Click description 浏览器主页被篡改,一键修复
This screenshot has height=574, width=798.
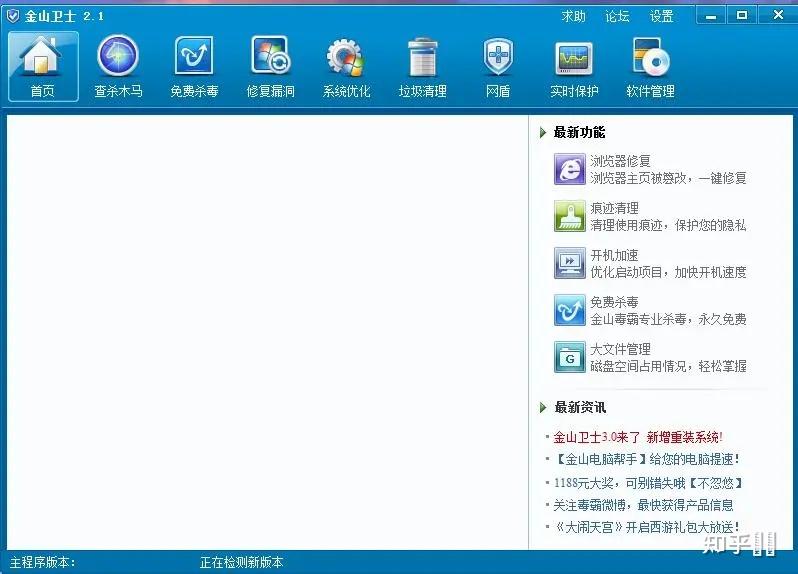pos(668,178)
